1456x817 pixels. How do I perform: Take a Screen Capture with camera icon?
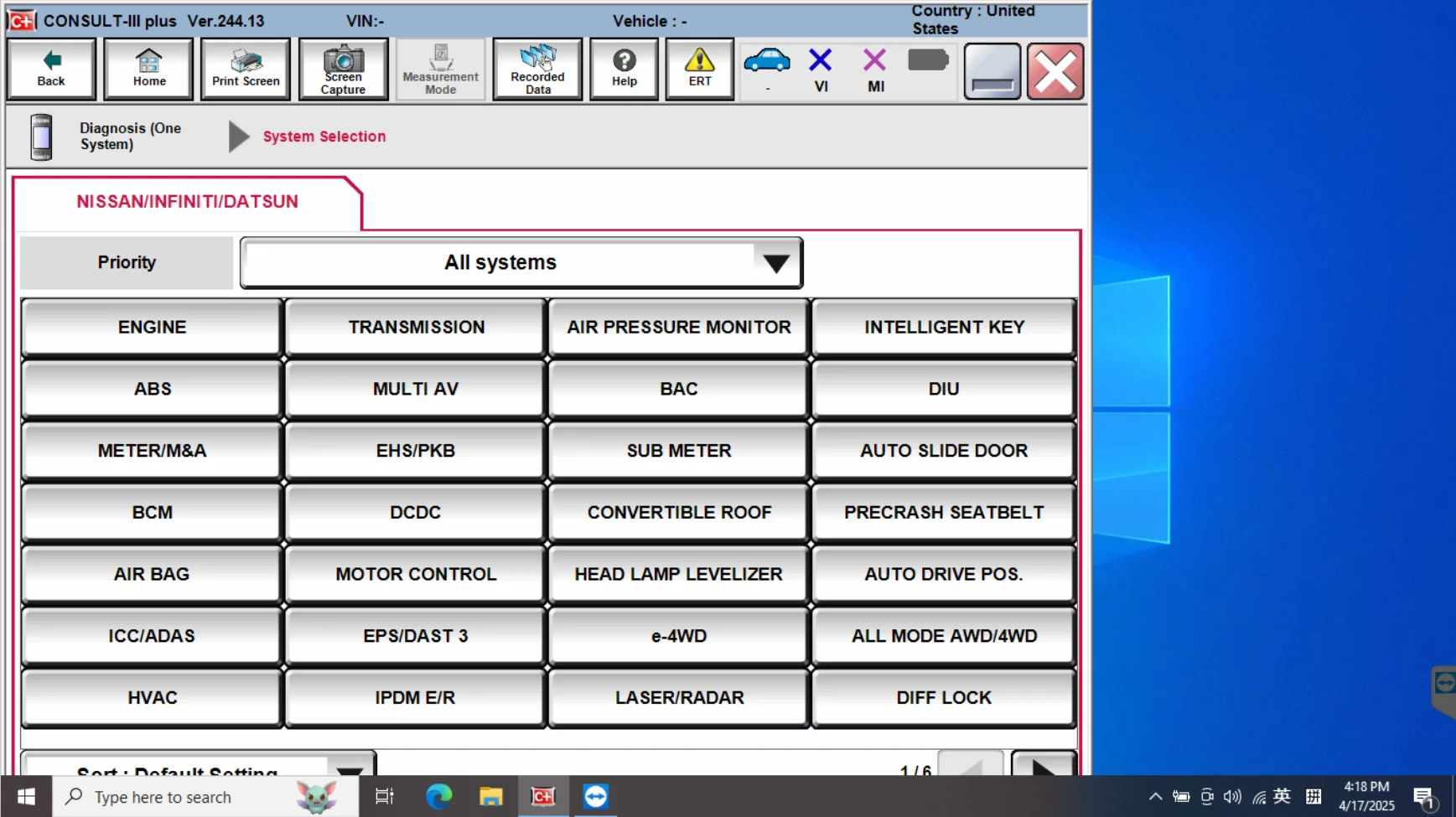point(343,69)
